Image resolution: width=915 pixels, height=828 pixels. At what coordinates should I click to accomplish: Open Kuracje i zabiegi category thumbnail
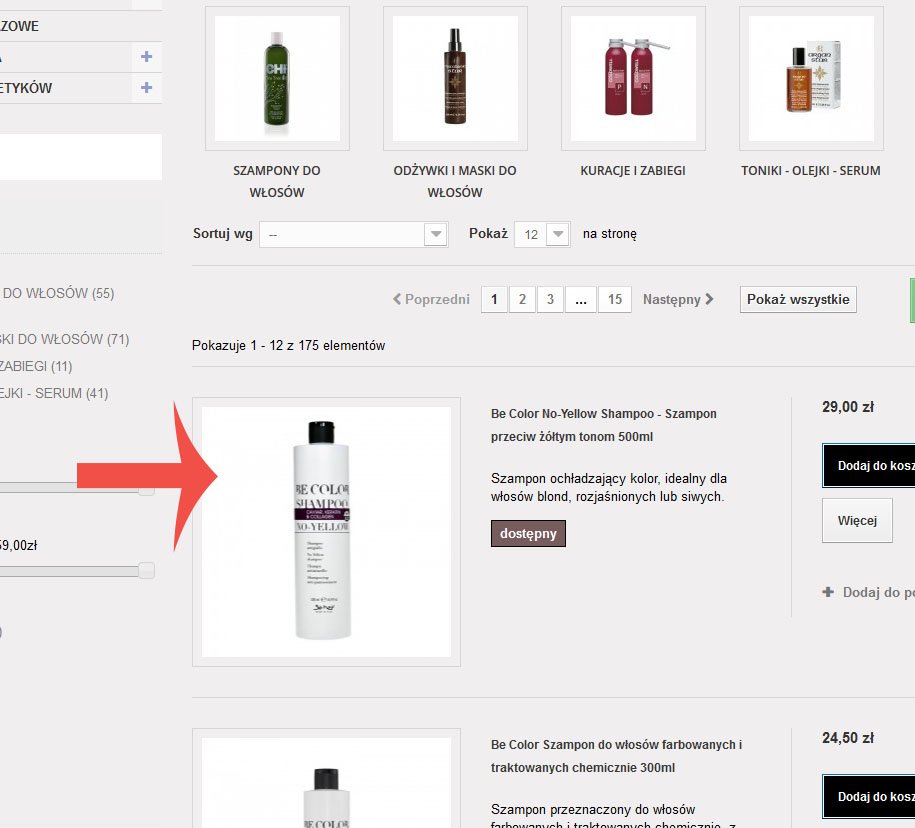pyautogui.click(x=633, y=78)
